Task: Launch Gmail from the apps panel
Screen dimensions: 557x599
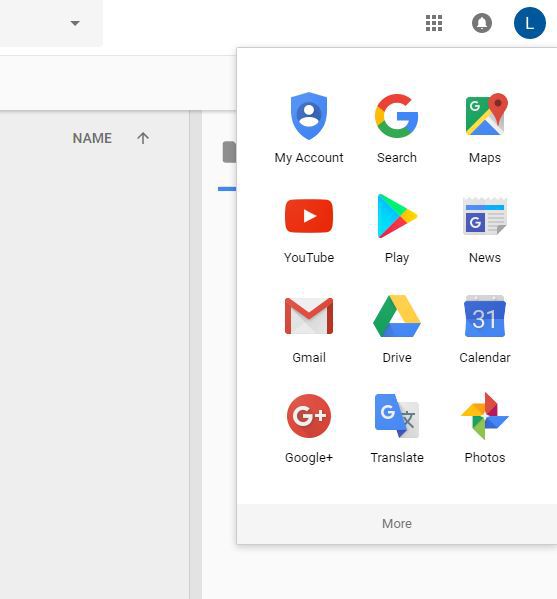Action: tap(309, 329)
